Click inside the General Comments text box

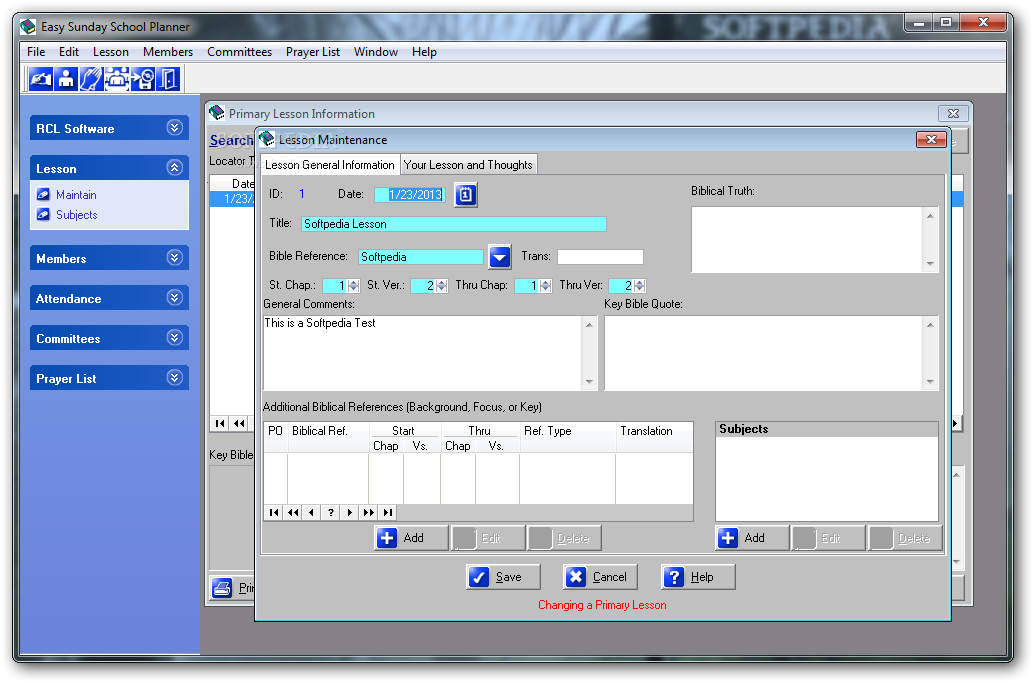coord(423,353)
